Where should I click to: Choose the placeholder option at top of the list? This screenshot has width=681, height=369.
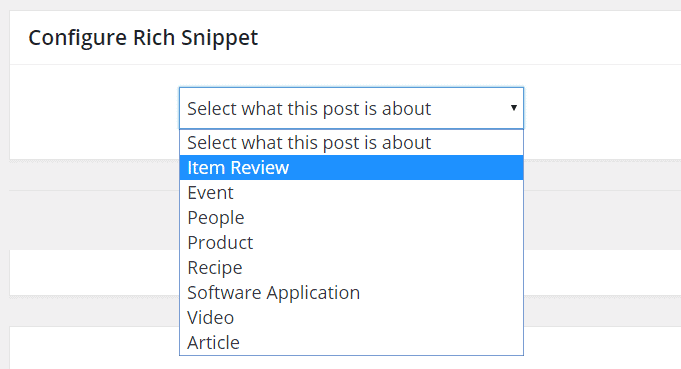pos(351,142)
